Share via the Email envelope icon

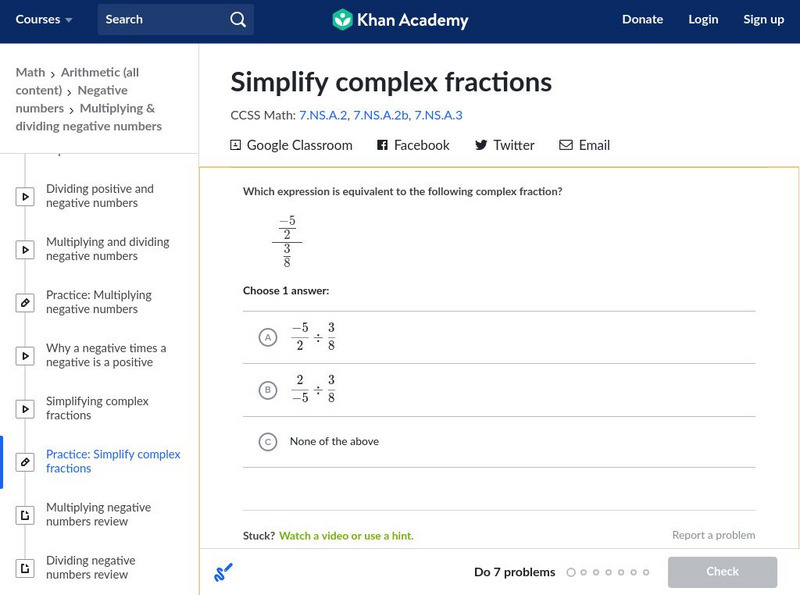tap(566, 145)
